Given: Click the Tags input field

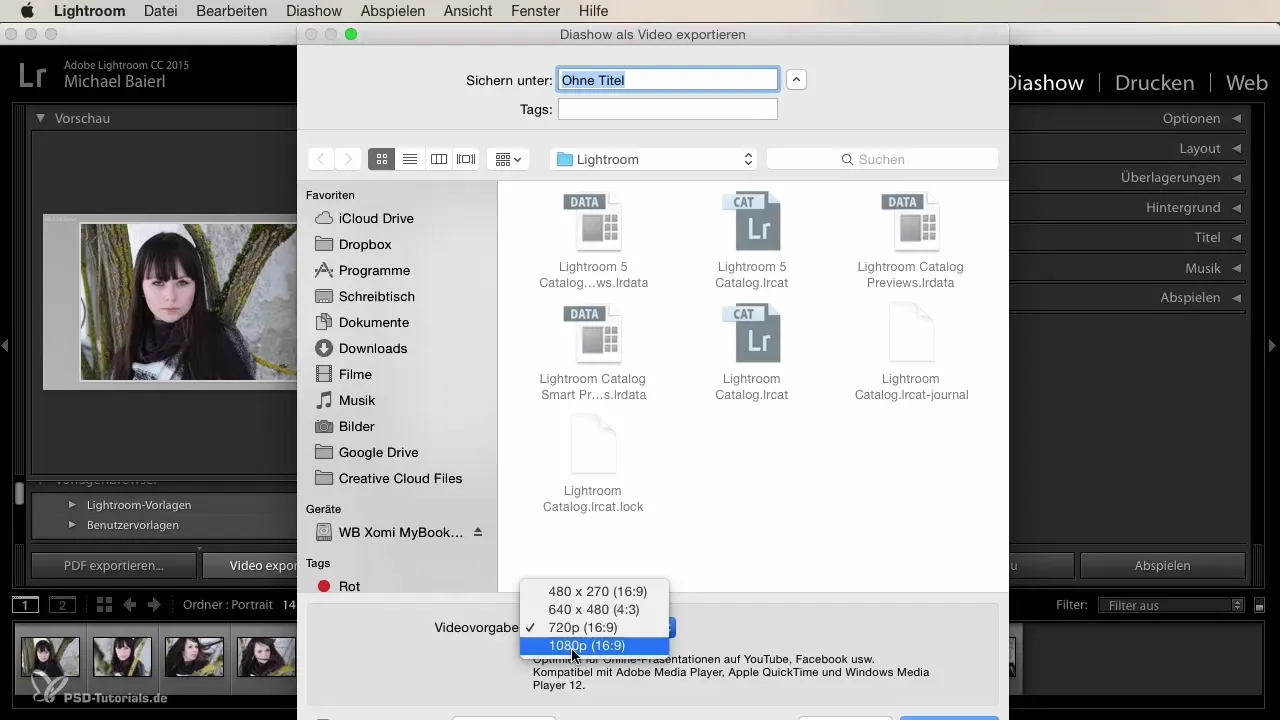Looking at the screenshot, I should [x=668, y=109].
